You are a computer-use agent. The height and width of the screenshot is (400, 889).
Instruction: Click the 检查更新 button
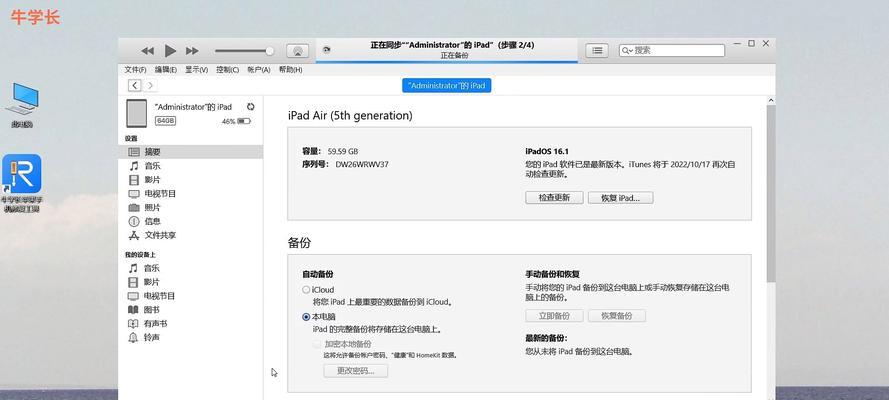pyautogui.click(x=554, y=198)
